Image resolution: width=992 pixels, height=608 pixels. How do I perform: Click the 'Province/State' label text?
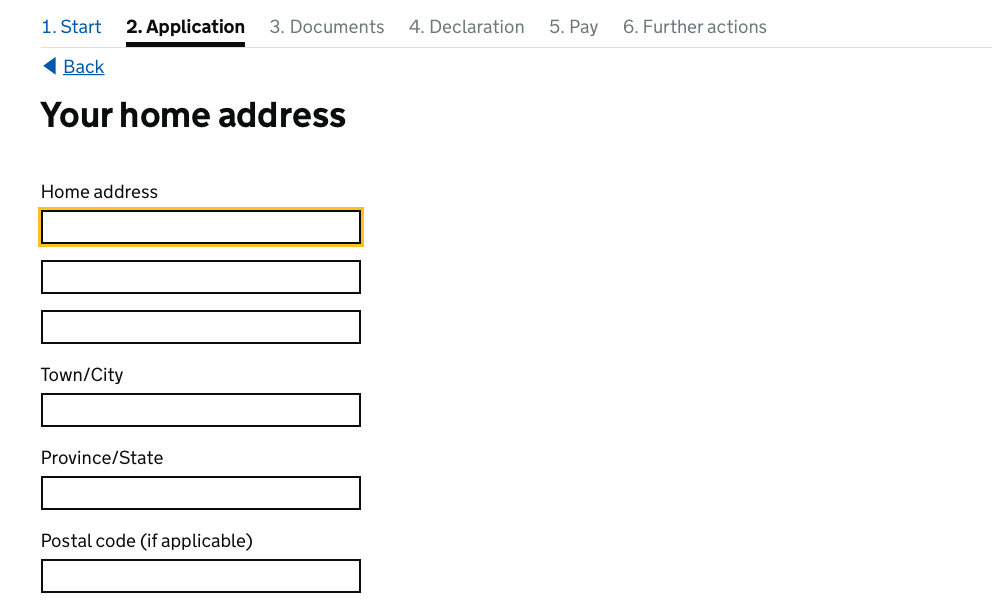pyautogui.click(x=102, y=457)
